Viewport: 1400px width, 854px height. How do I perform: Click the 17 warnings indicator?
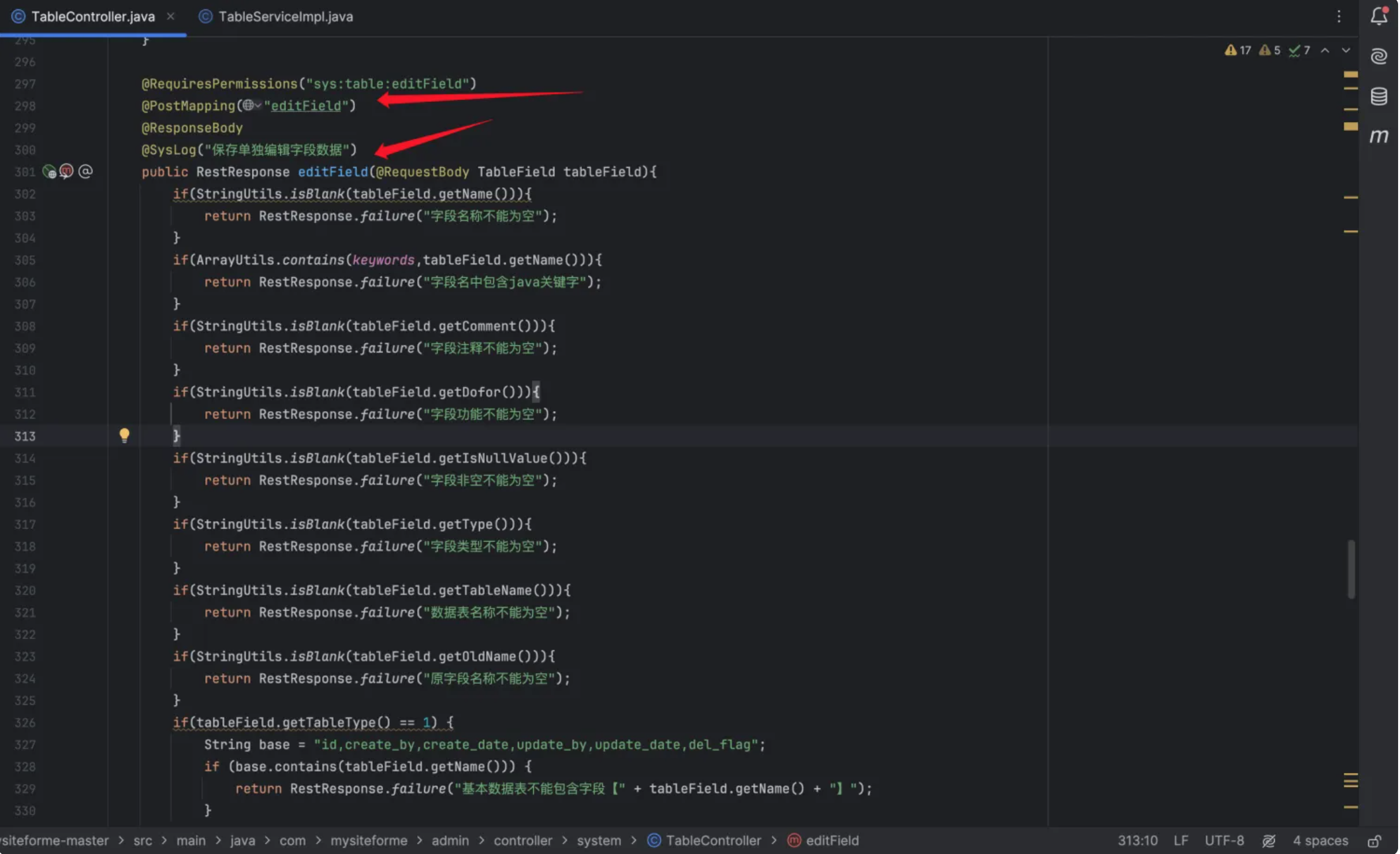(1238, 50)
